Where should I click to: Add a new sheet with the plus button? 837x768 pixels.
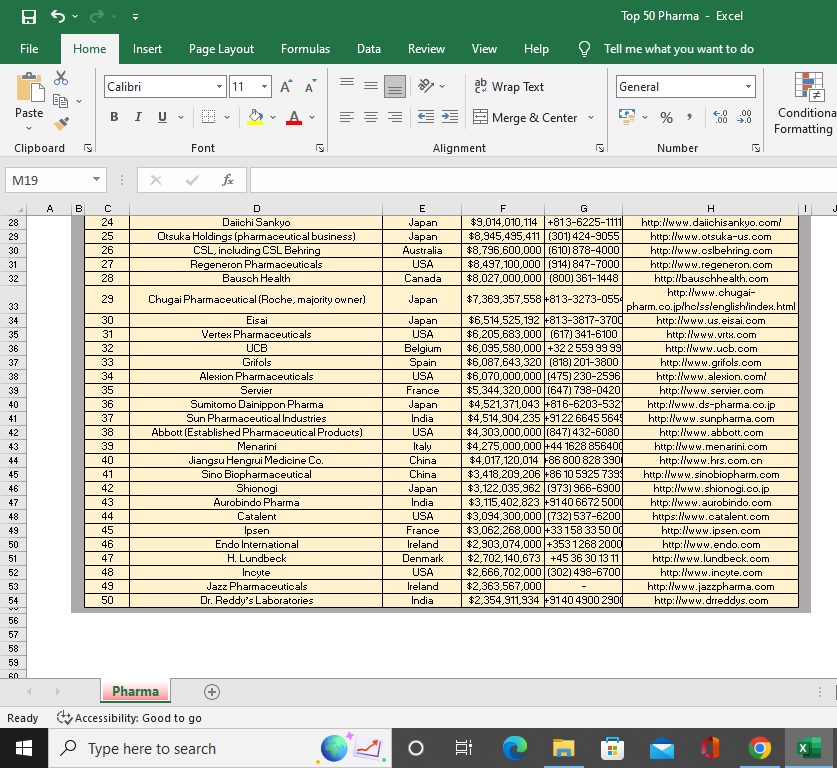click(212, 692)
